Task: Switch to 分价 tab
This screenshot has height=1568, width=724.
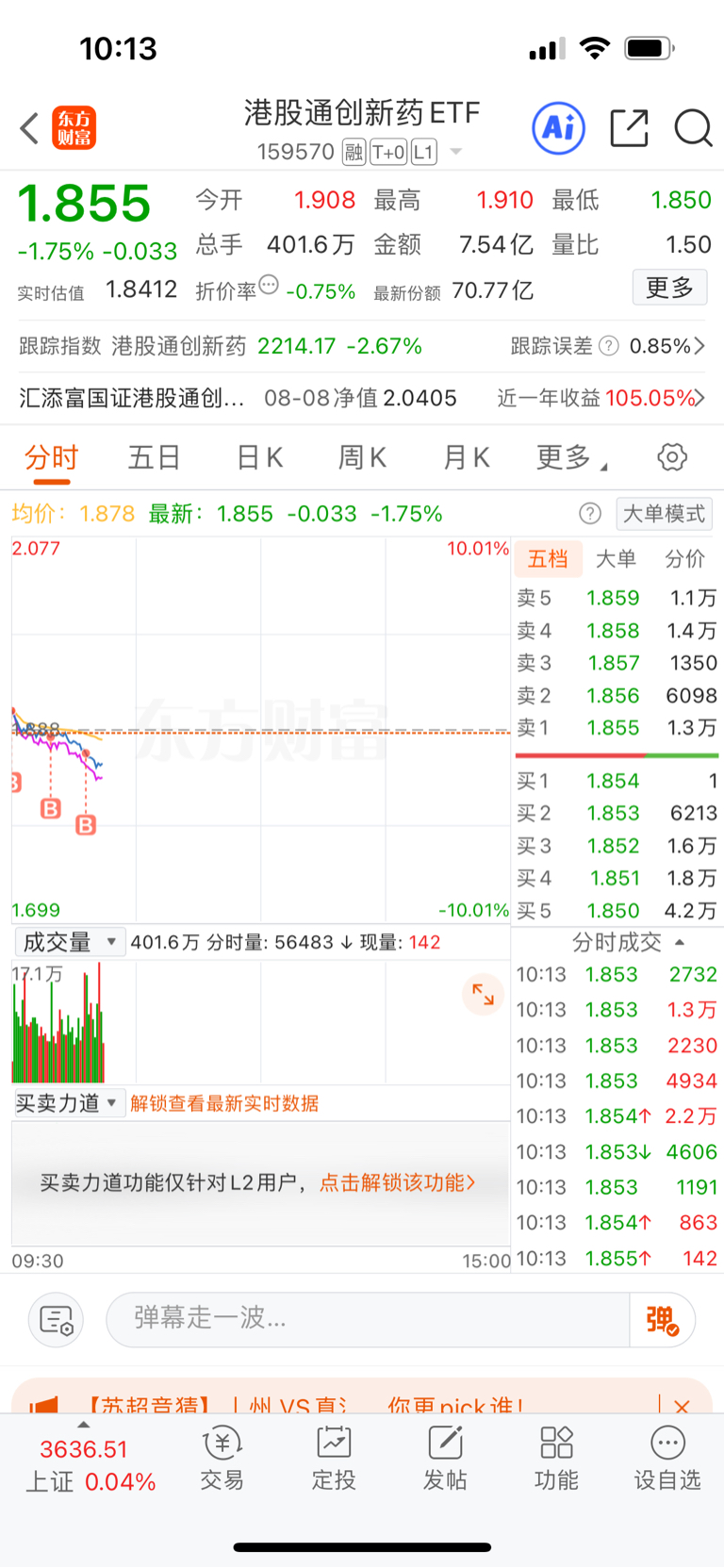Action: point(685,559)
